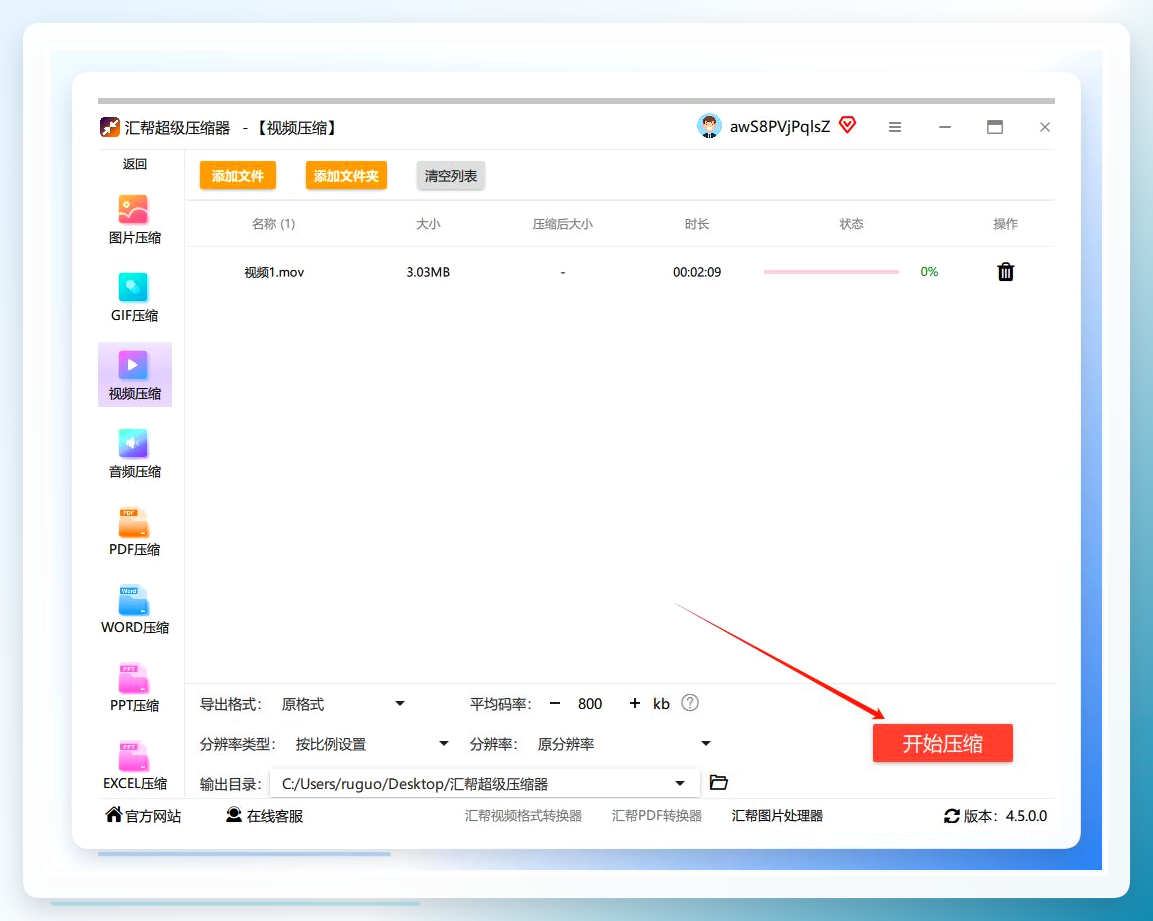Click the user avatar icon

[709, 127]
